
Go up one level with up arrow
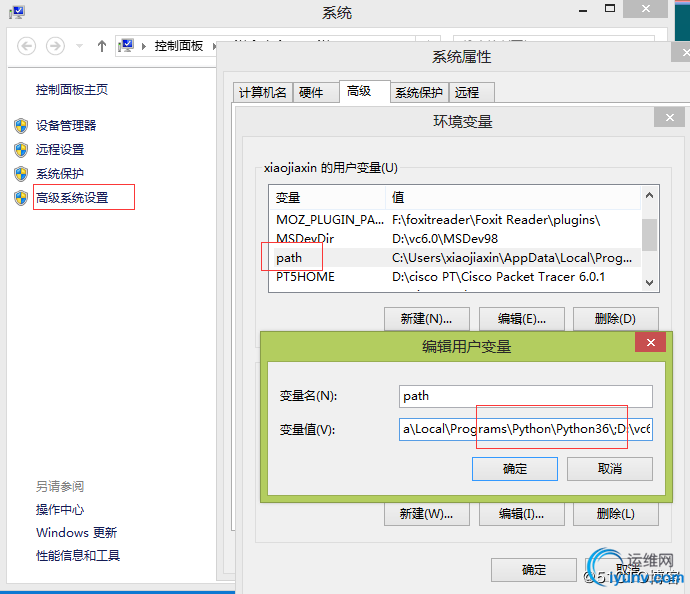102,46
